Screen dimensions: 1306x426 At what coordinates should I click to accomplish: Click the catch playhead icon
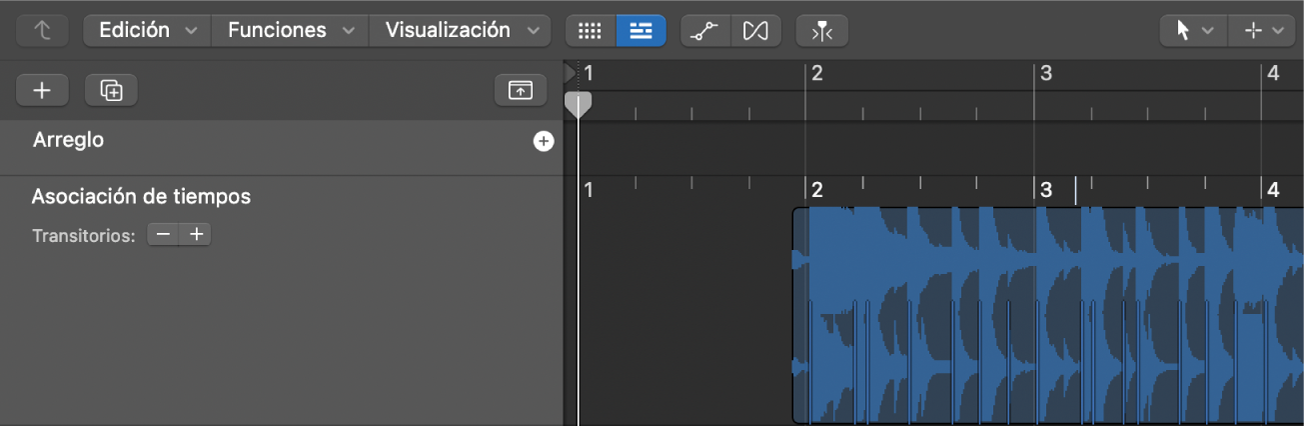[x=822, y=31]
